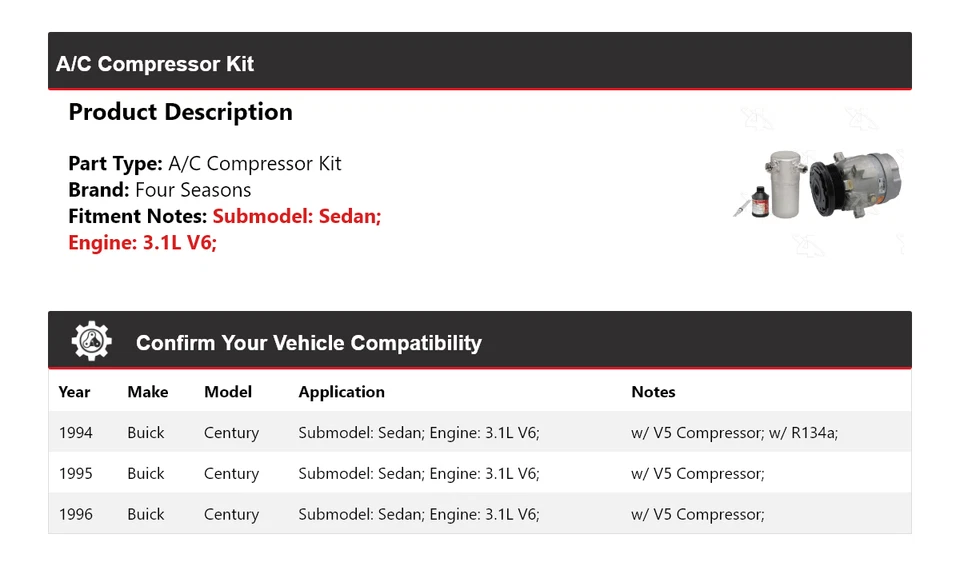
Task: Click Confirm Your Vehicle Compatibility heading
Action: [308, 343]
